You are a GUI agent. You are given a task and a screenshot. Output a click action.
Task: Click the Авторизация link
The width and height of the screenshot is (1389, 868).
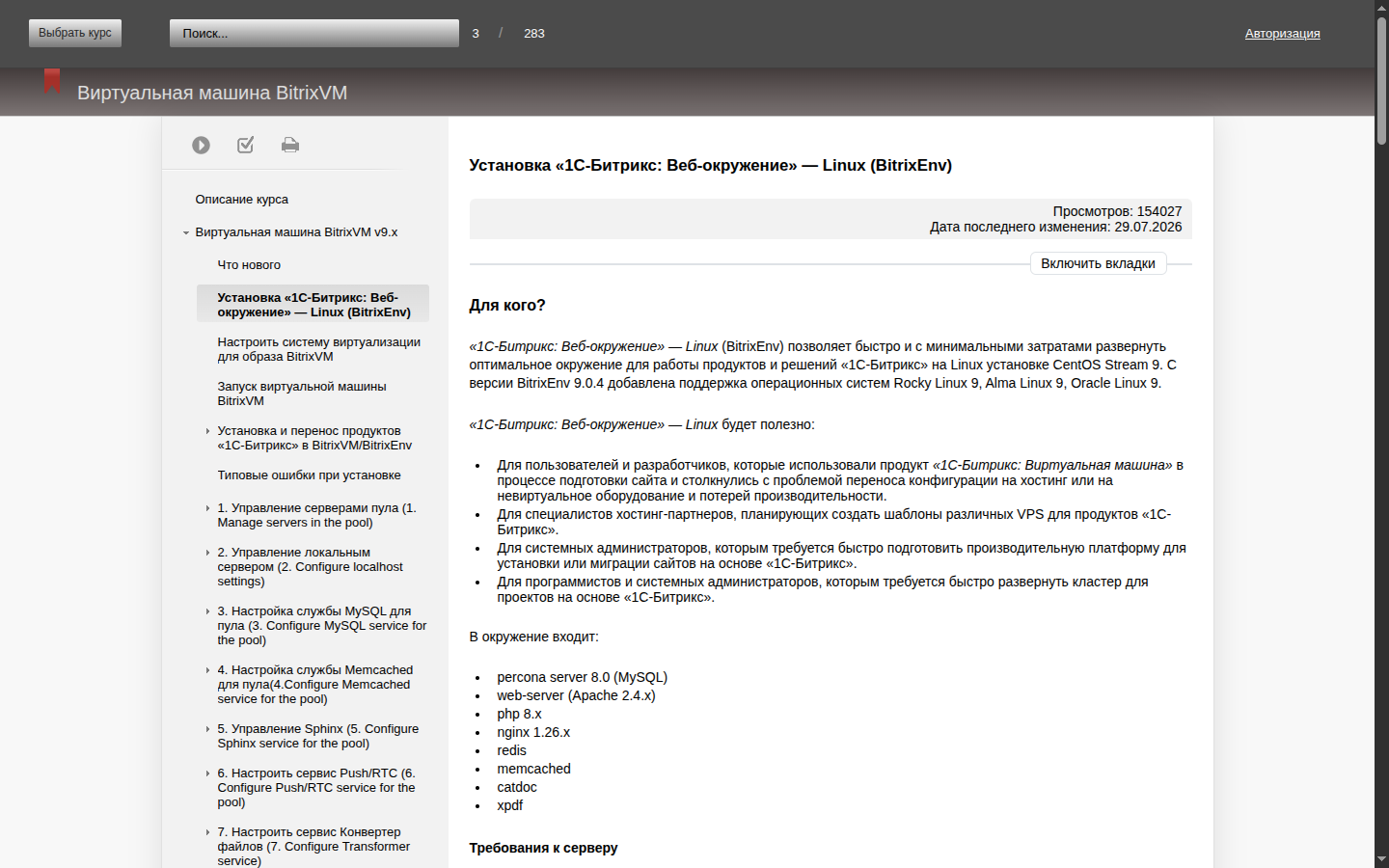pyautogui.click(x=1282, y=33)
